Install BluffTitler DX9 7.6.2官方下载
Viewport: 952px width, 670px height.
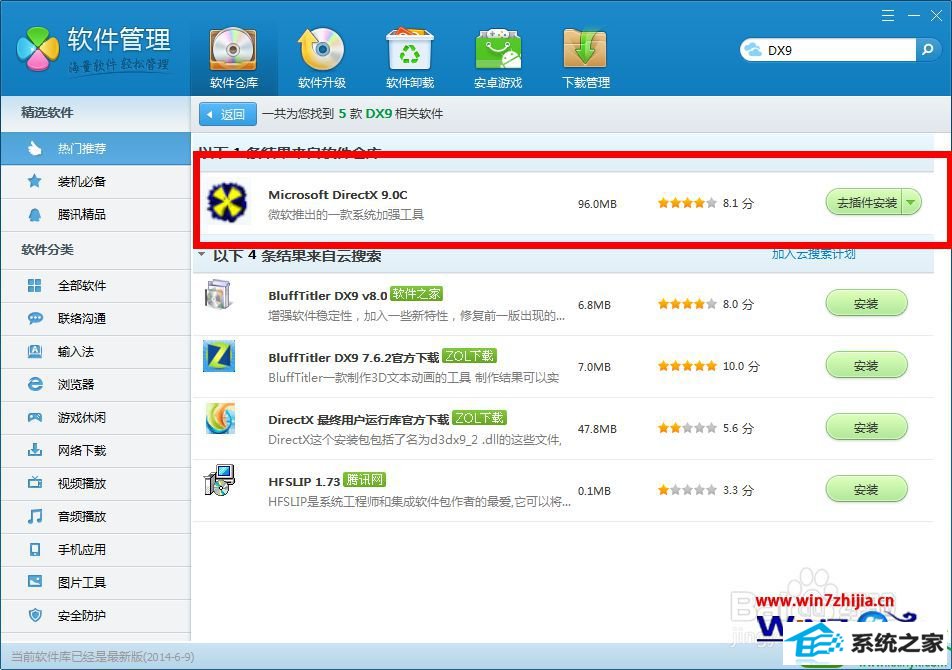866,365
